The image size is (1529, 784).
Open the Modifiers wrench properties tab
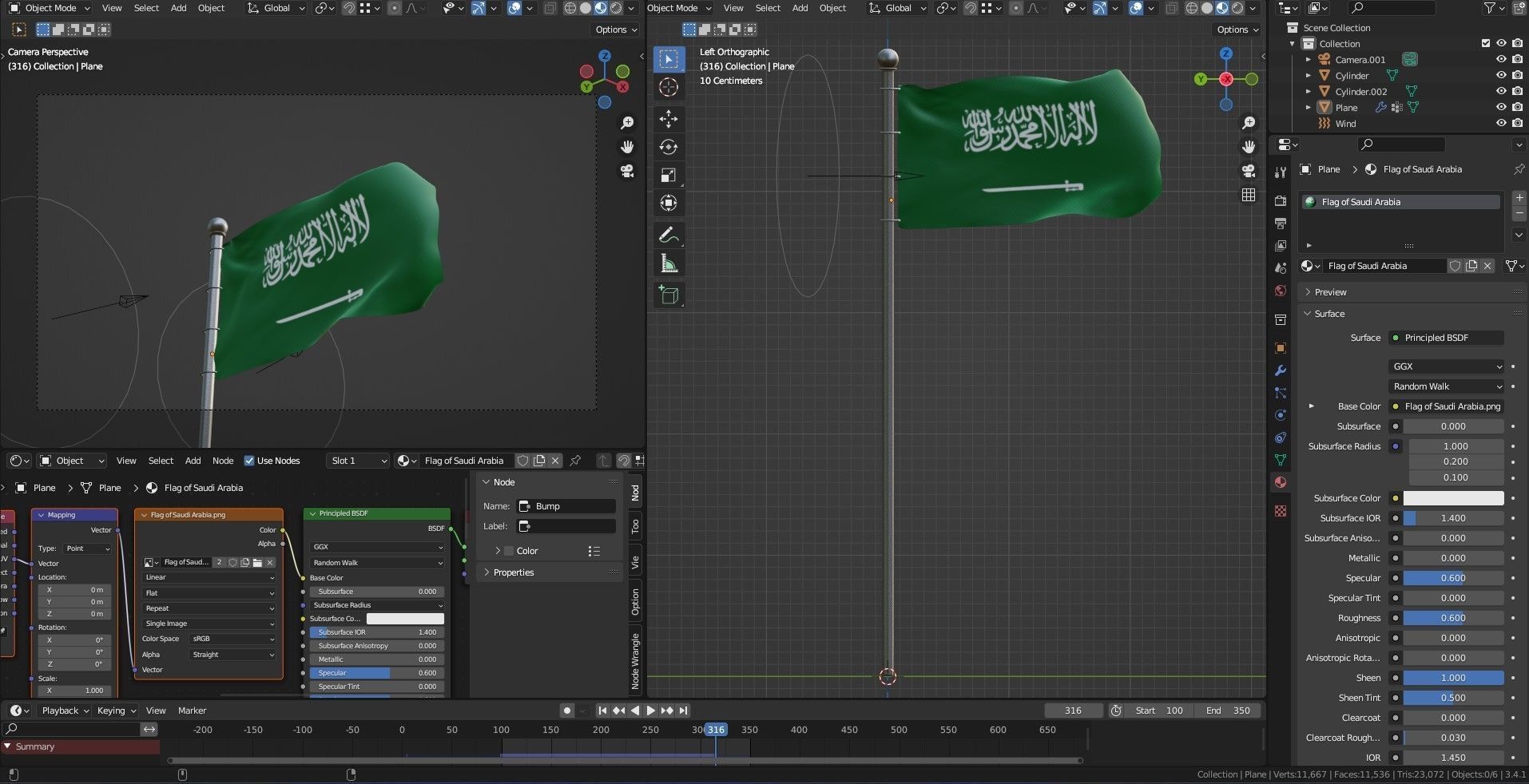(1281, 370)
